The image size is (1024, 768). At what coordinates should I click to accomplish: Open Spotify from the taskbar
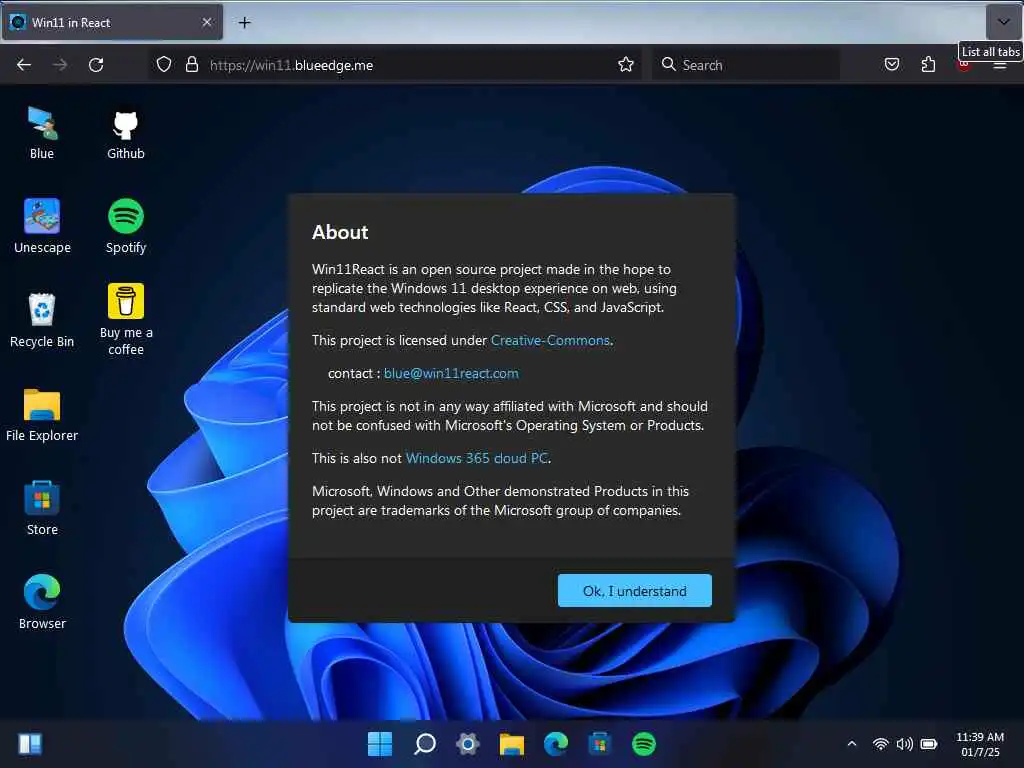644,744
